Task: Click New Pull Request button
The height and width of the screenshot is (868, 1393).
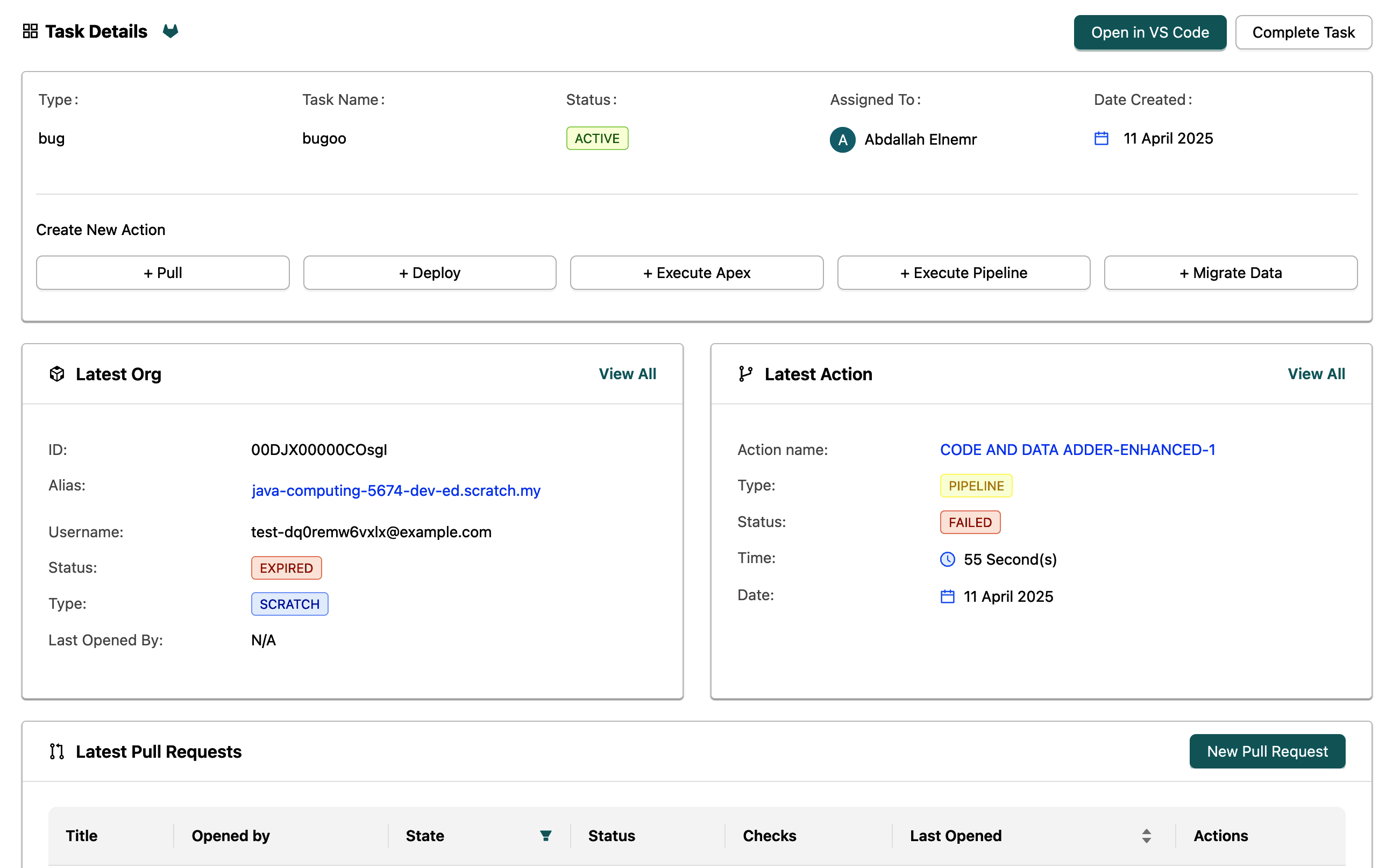Action: [1267, 751]
